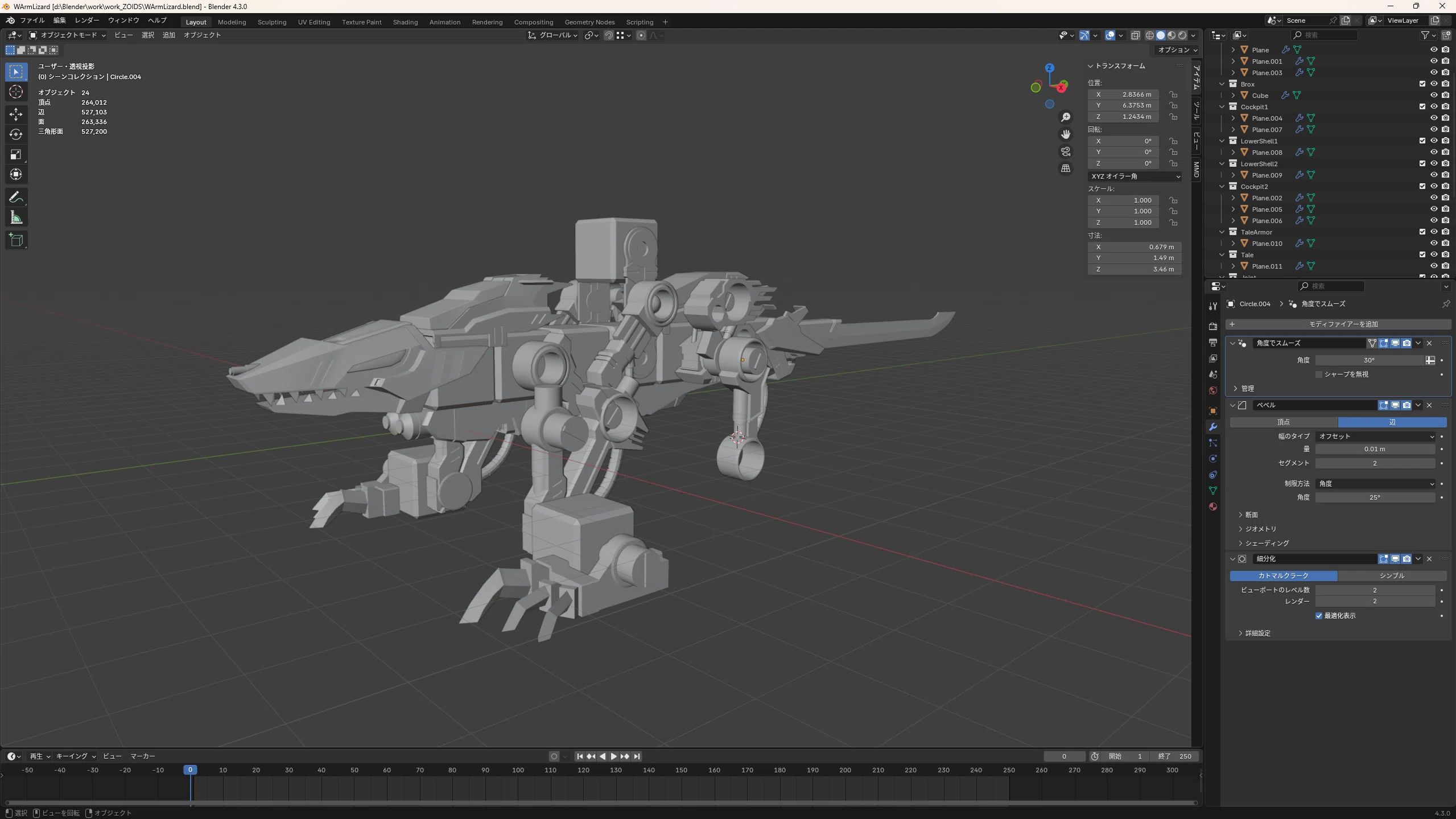
Task: Open the グローバル orientation dropdown
Action: (x=552, y=35)
